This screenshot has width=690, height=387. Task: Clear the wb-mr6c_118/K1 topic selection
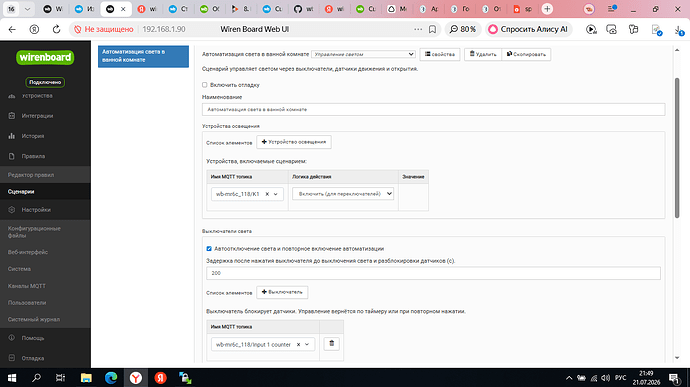point(267,194)
